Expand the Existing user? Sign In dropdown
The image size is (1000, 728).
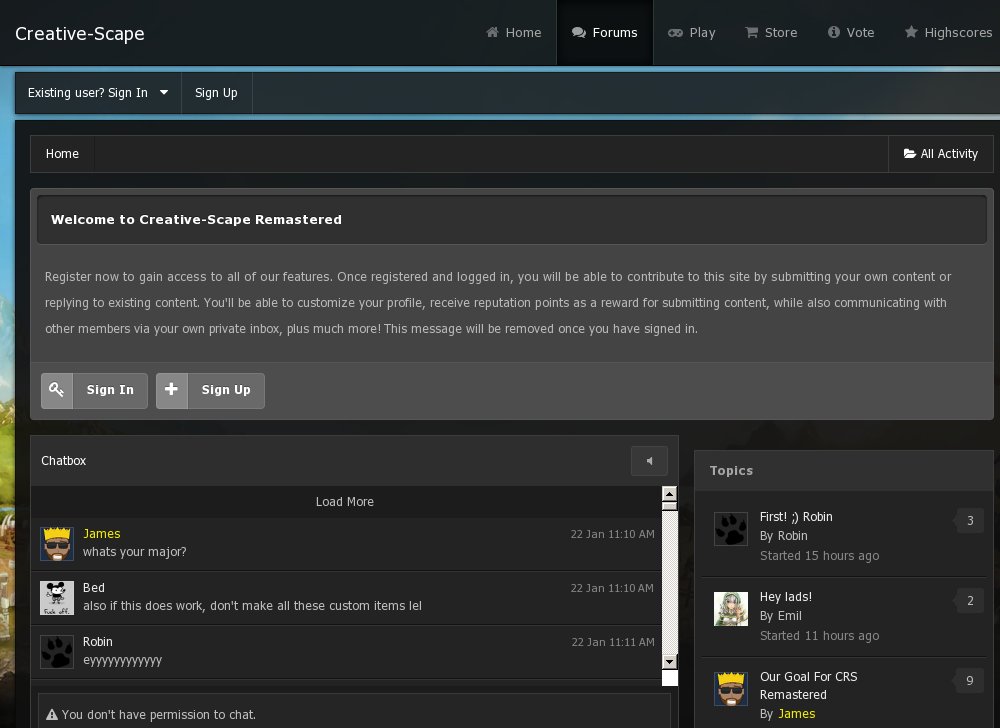pos(98,93)
